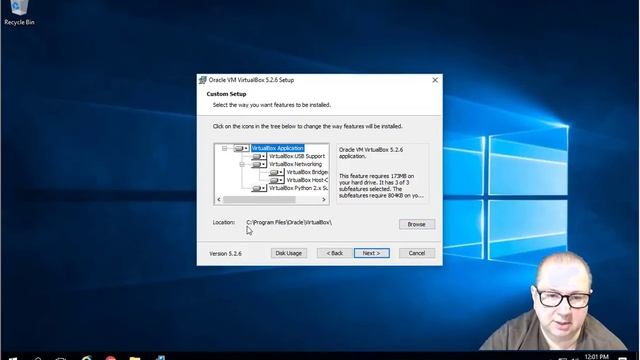
Task: Open feature dropdown for VirtualBox Host-Only row
Action: pyautogui.click(x=276, y=180)
